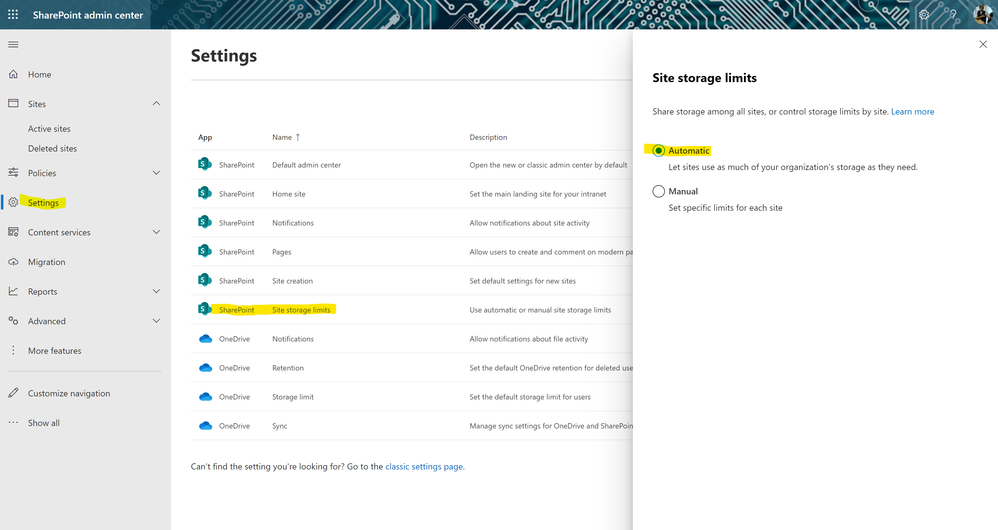Click the More features dots icon
The image size is (998, 530).
click(x=13, y=351)
